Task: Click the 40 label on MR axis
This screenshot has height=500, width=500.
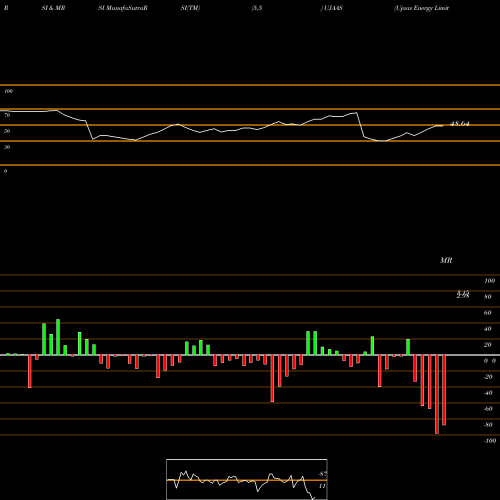Action: [488, 329]
